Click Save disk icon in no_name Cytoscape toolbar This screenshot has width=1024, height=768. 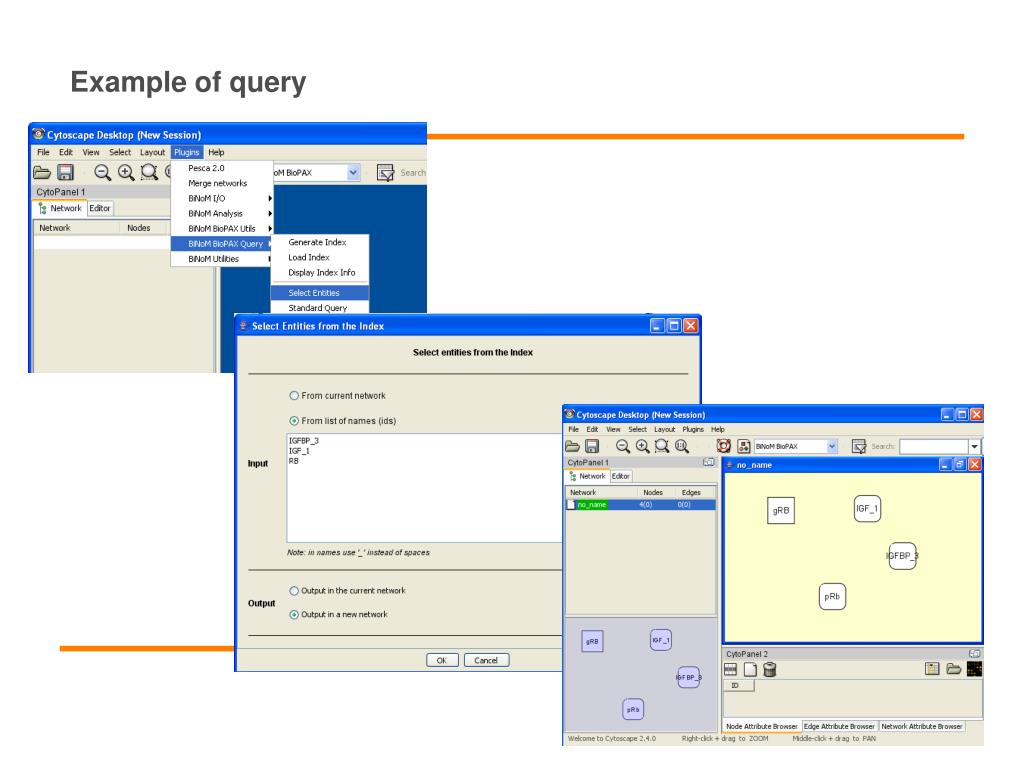tap(592, 446)
